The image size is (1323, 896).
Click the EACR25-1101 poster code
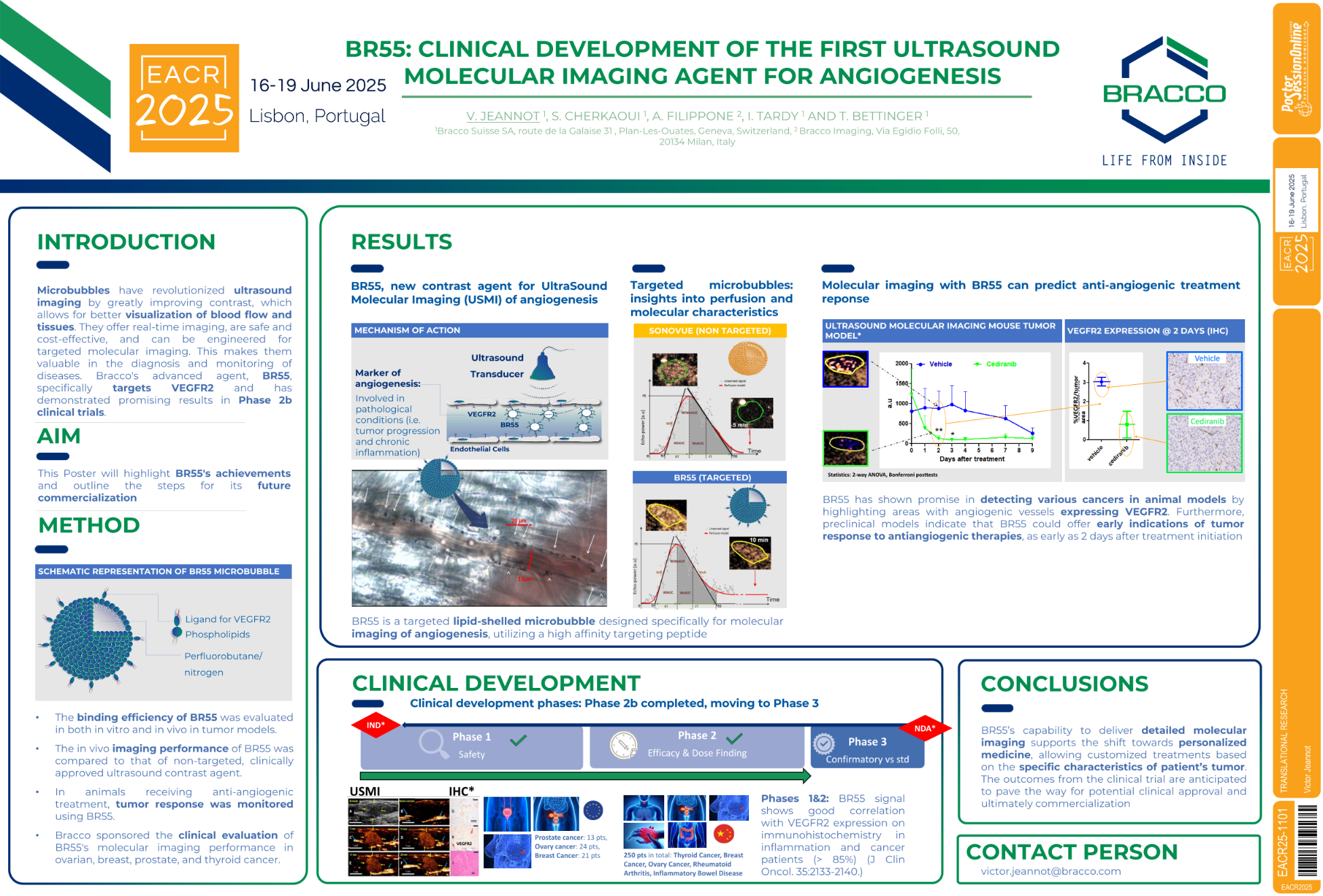[x=1282, y=842]
